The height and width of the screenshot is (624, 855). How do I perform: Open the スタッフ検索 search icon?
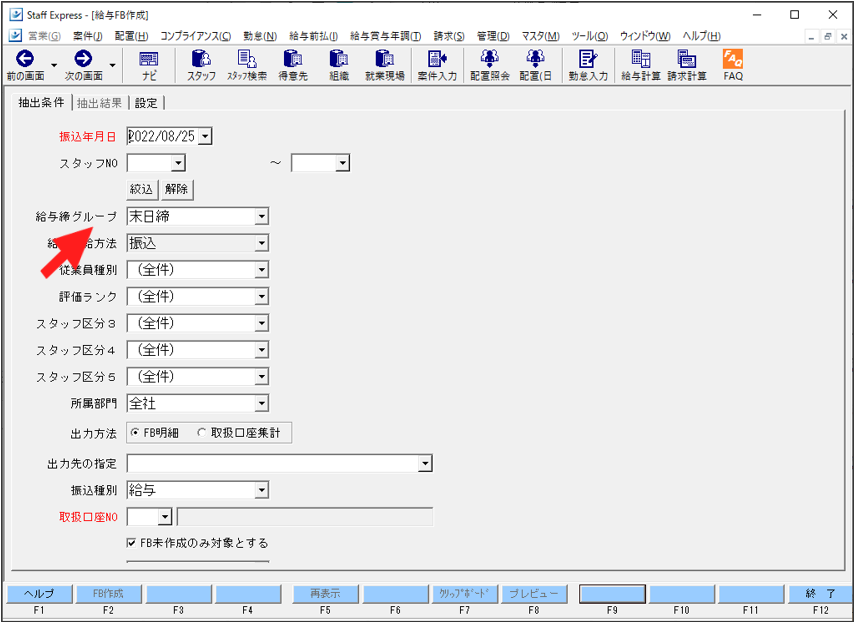point(247,59)
